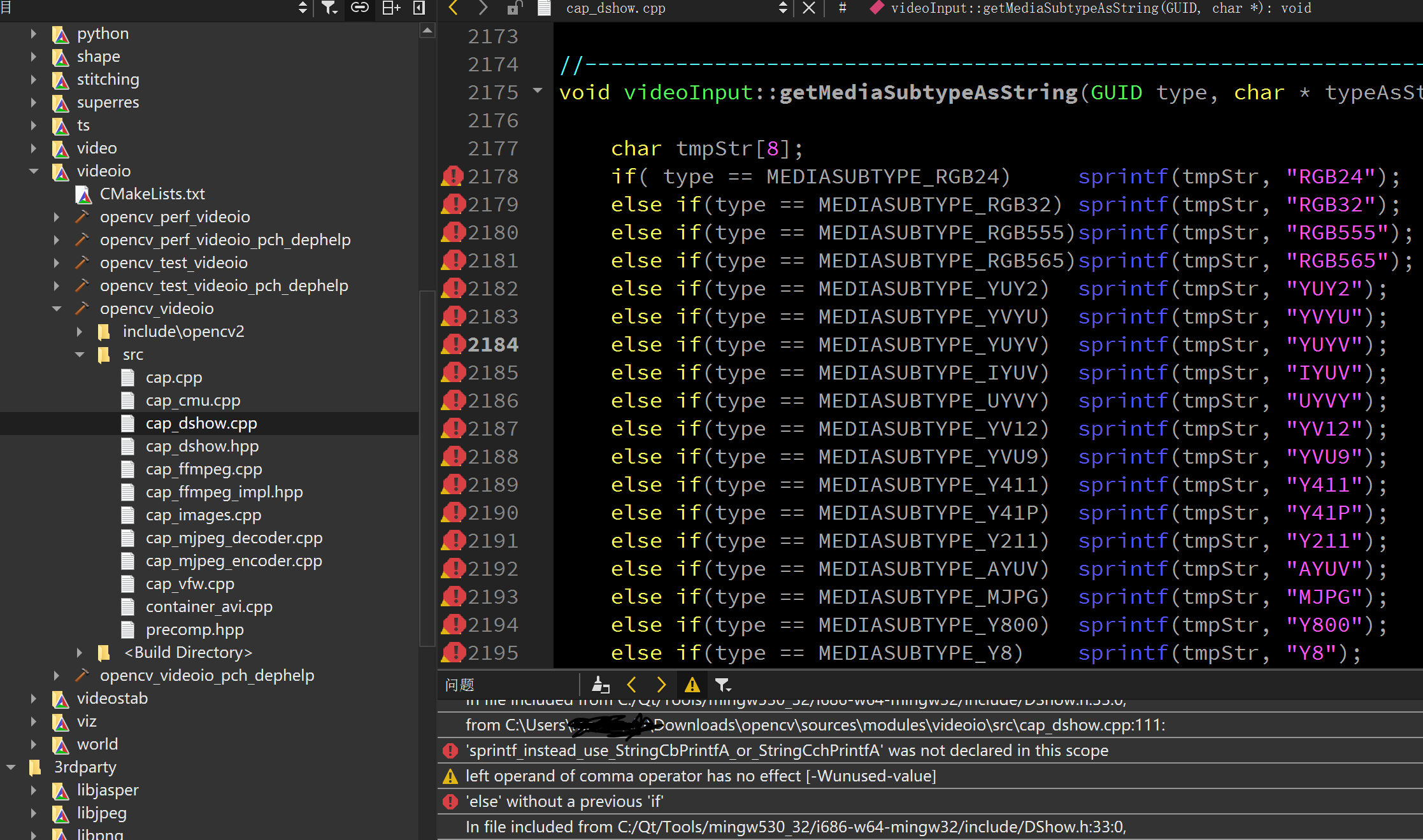Toggle the chain link sync icon
The width and height of the screenshot is (1423, 840).
pos(360,8)
